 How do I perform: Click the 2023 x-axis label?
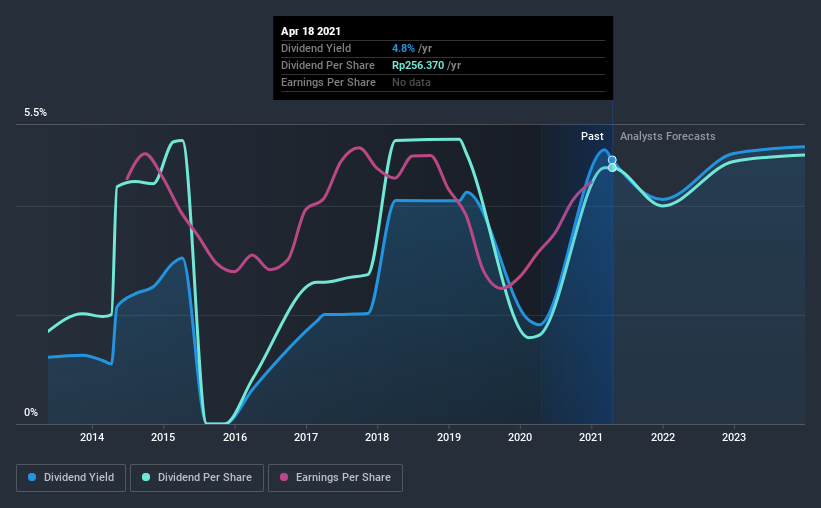734,437
